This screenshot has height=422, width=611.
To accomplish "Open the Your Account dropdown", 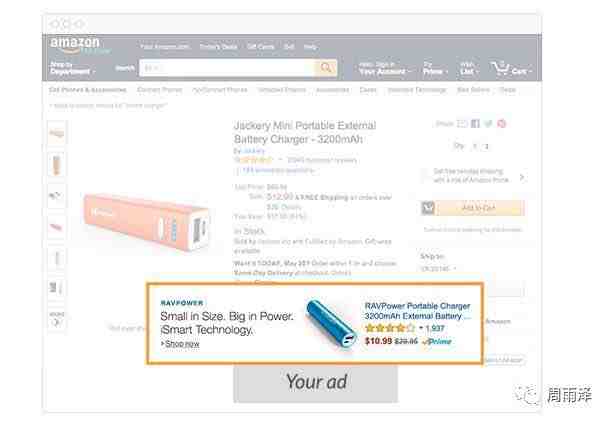I will click(x=384, y=69).
